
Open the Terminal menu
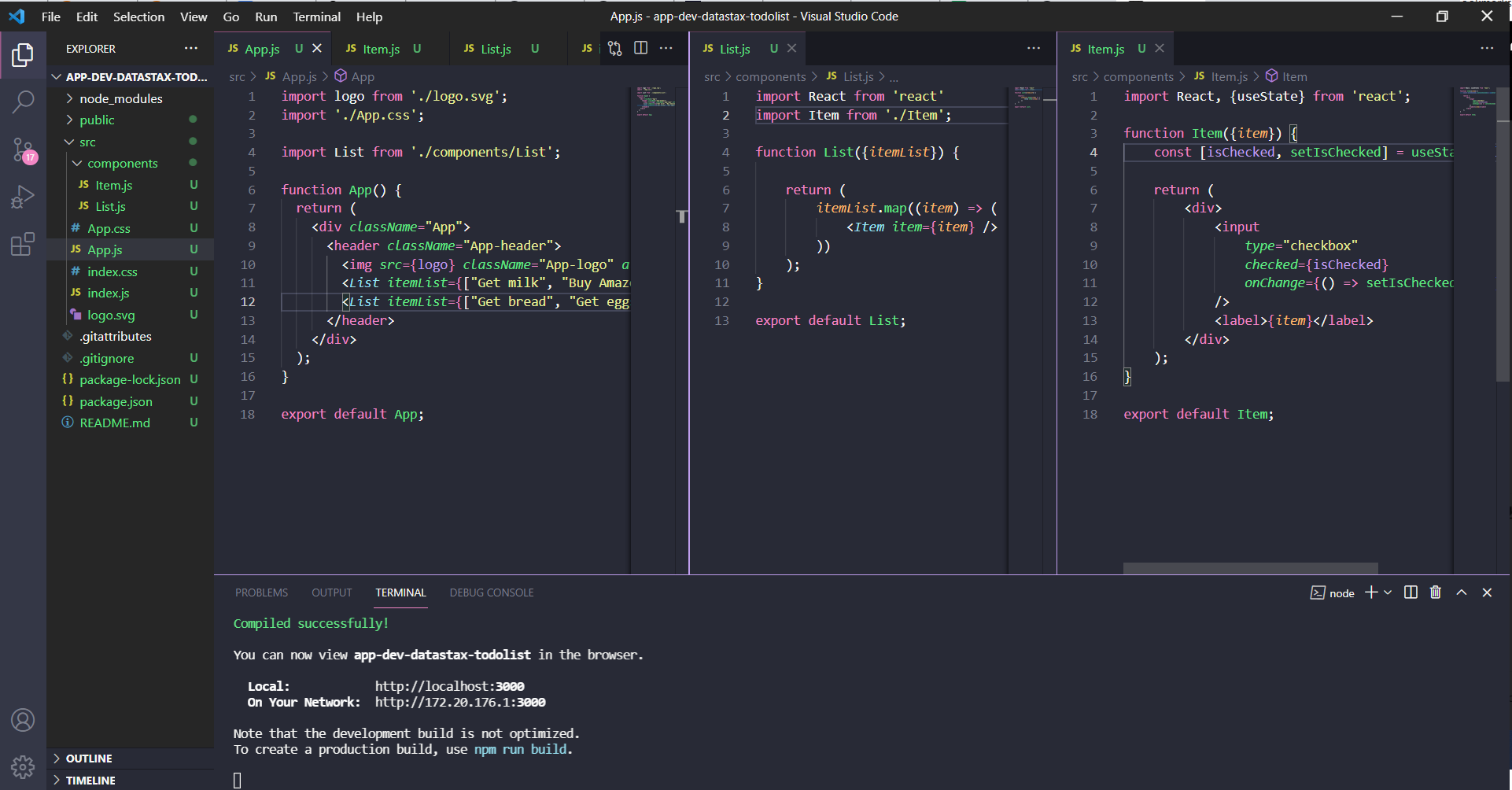[317, 17]
